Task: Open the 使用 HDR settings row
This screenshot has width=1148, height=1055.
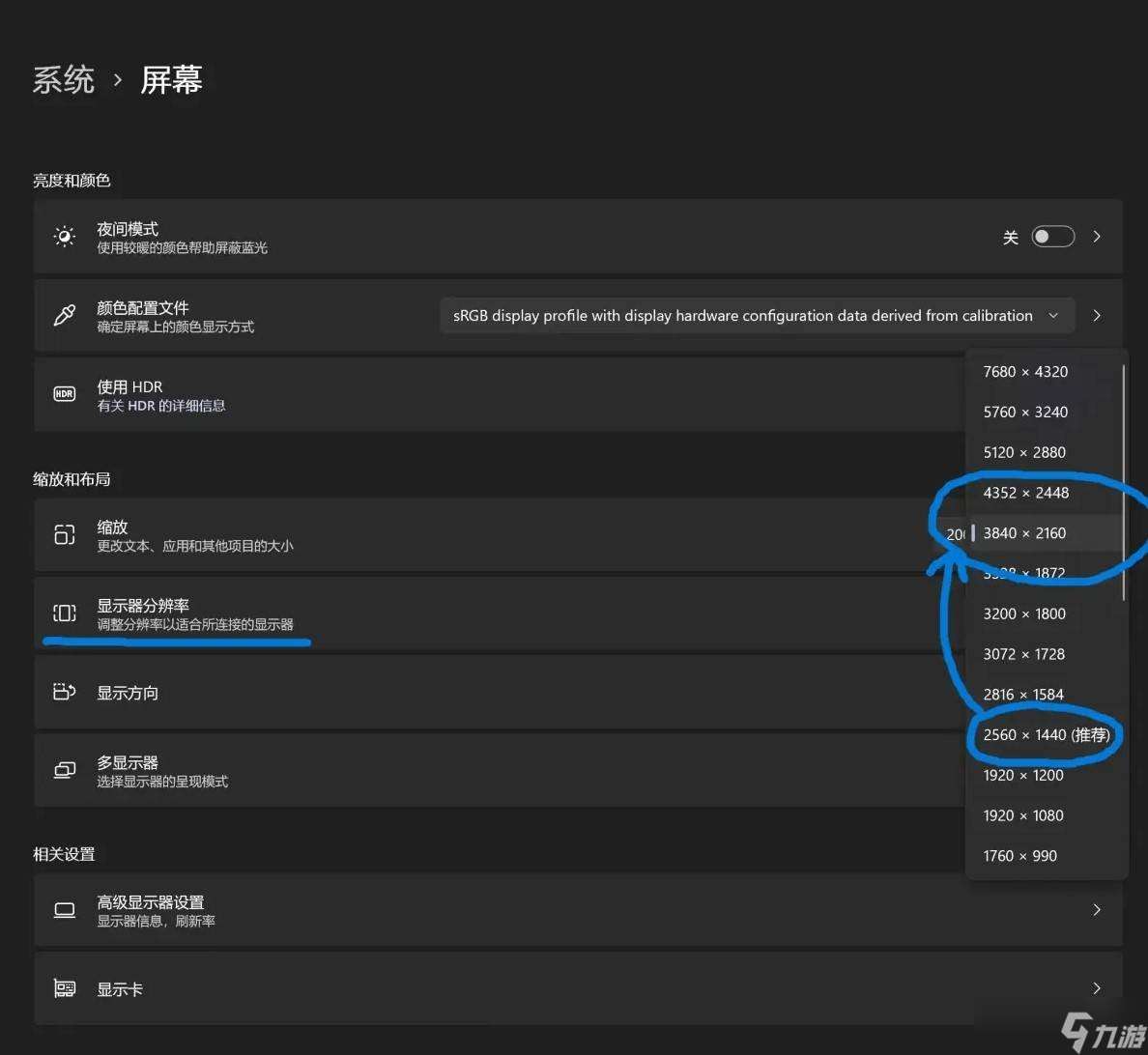Action: click(500, 394)
